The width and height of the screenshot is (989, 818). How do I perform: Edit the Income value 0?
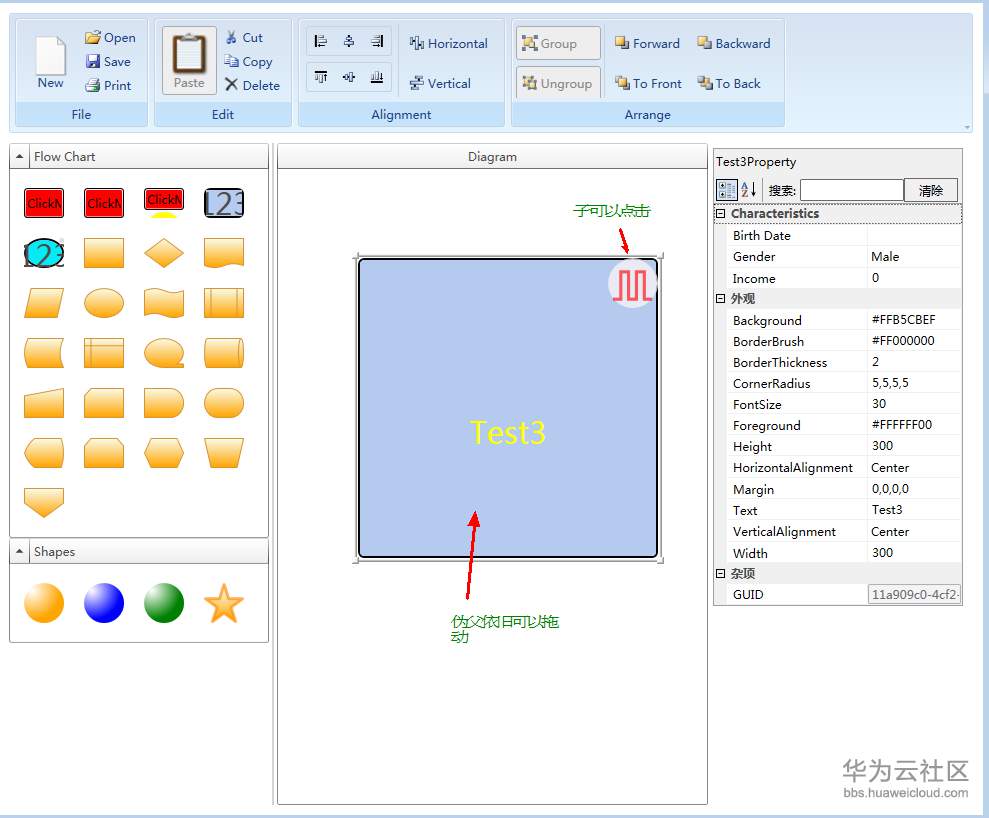coord(914,278)
